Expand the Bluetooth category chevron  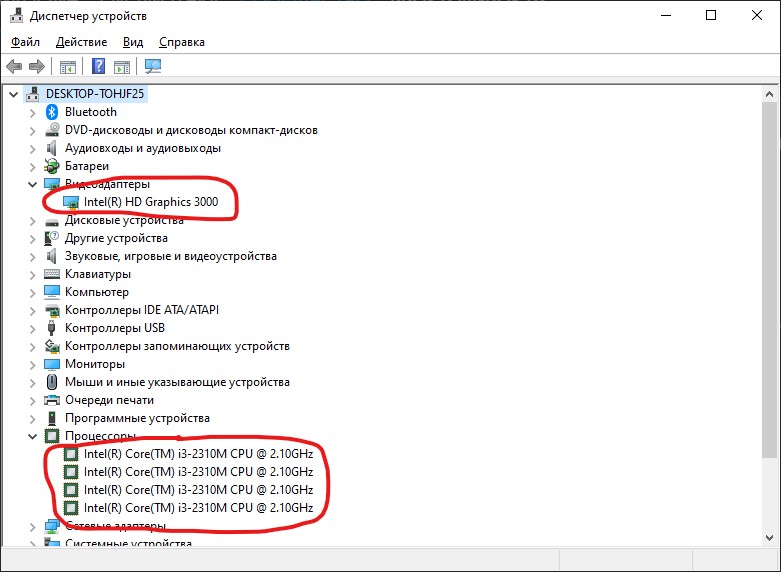[32, 113]
